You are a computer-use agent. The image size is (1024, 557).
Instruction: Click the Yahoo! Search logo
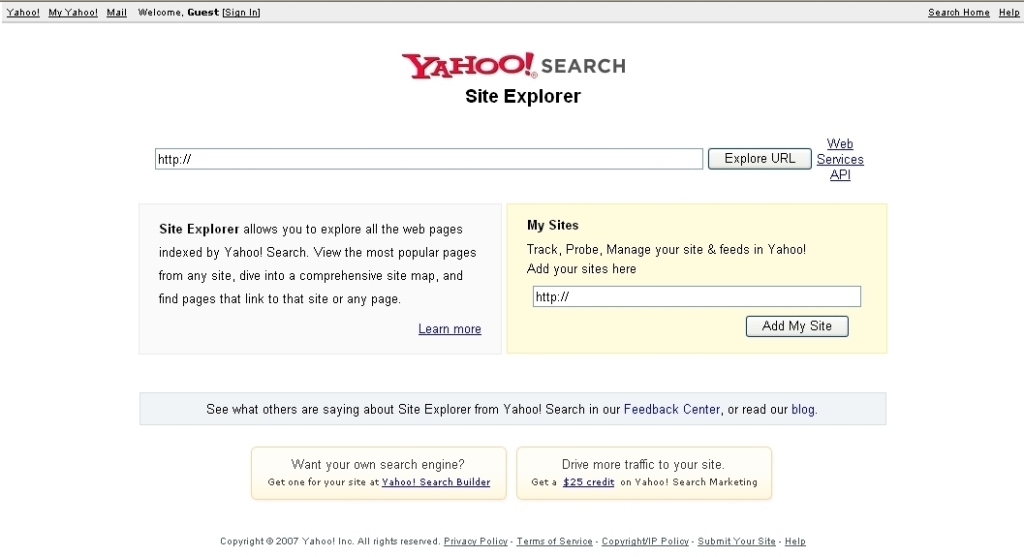(513, 66)
